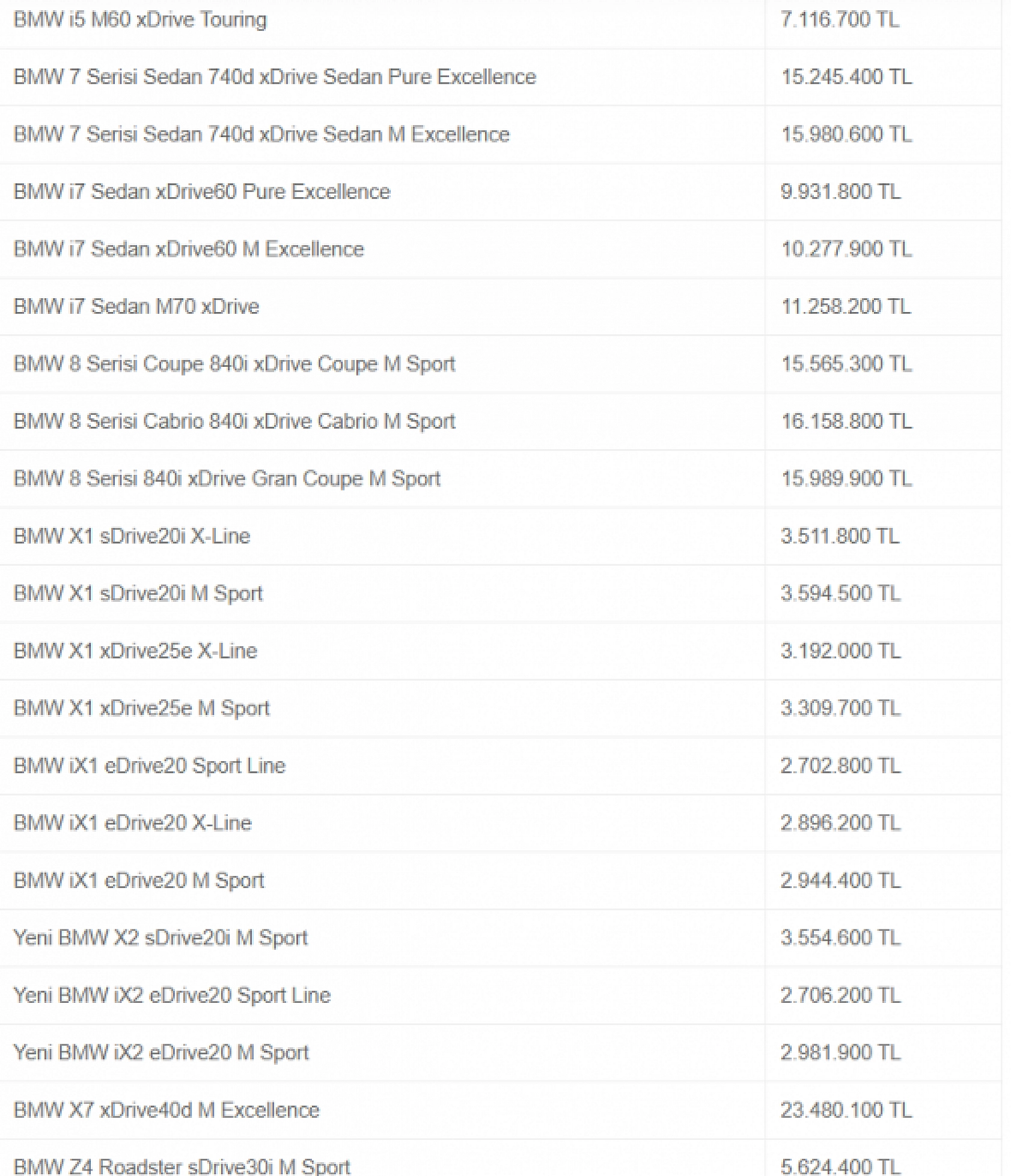This screenshot has height=1176, width=1011.
Task: Select Yeni BMW X2 sDrive20i M Sport
Action: click(x=160, y=938)
